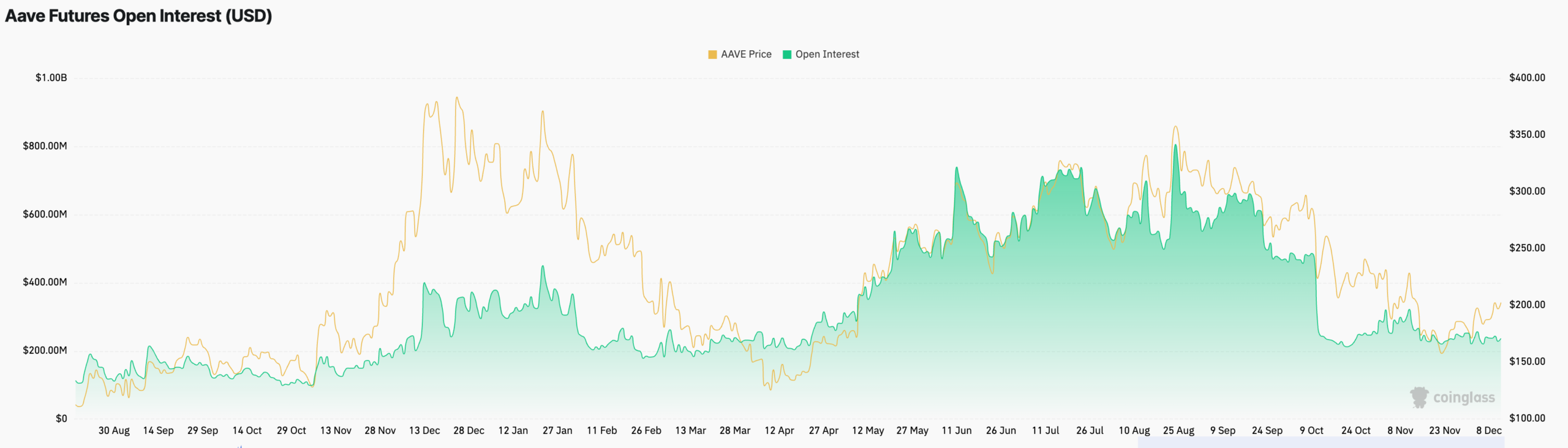Click the 28 Mar date label
The width and height of the screenshot is (1568, 448).
click(735, 431)
